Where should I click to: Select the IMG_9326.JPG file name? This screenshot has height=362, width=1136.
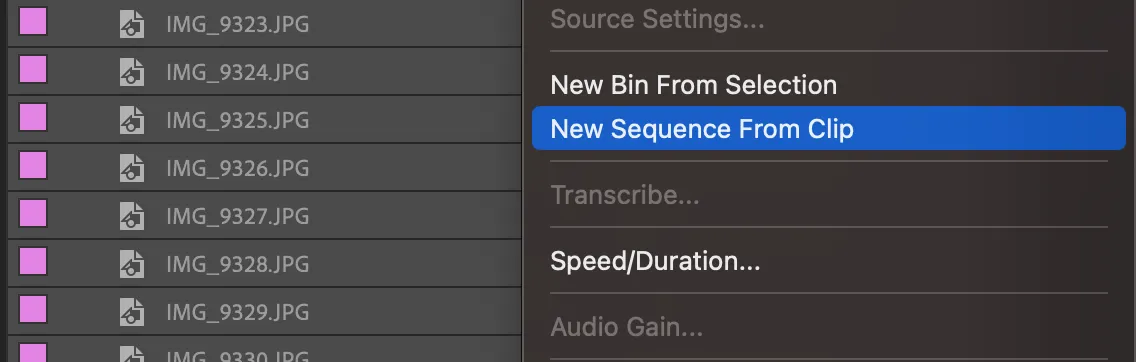(238, 168)
